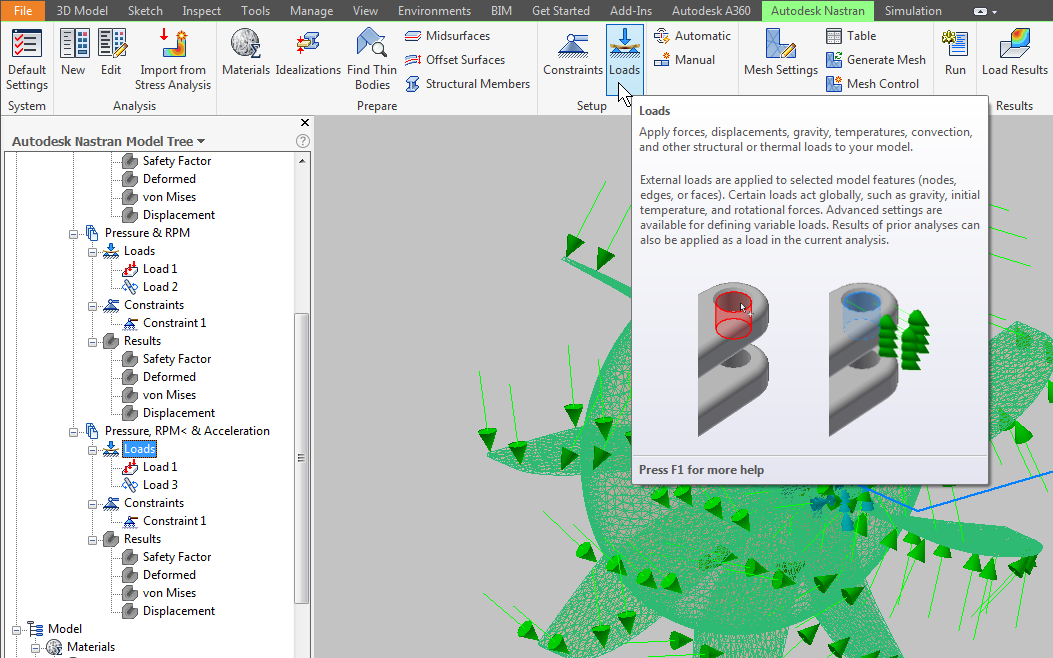This screenshot has width=1053, height=658.
Task: Select the Model tree node
Action: (64, 629)
